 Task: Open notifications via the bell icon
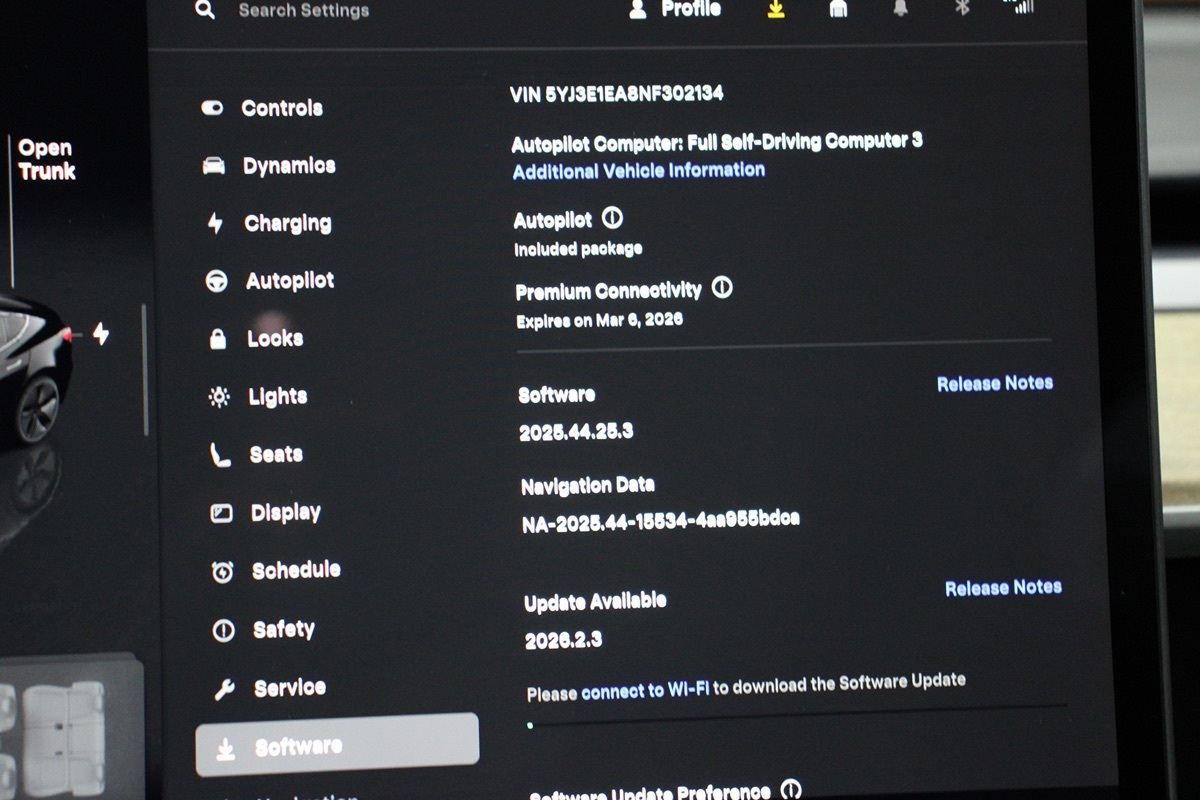[x=900, y=8]
